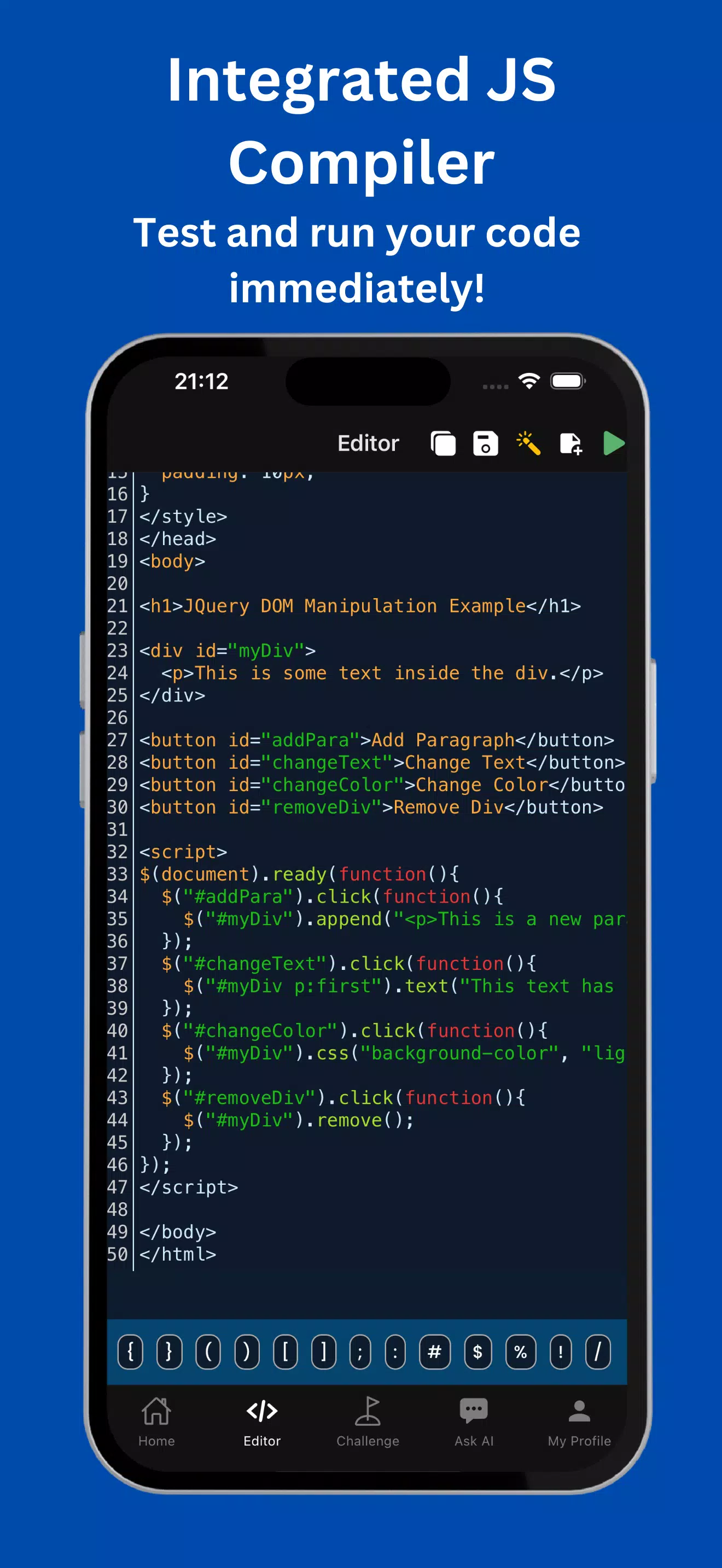Insert an opening parenthesis symbol

coord(208,1352)
